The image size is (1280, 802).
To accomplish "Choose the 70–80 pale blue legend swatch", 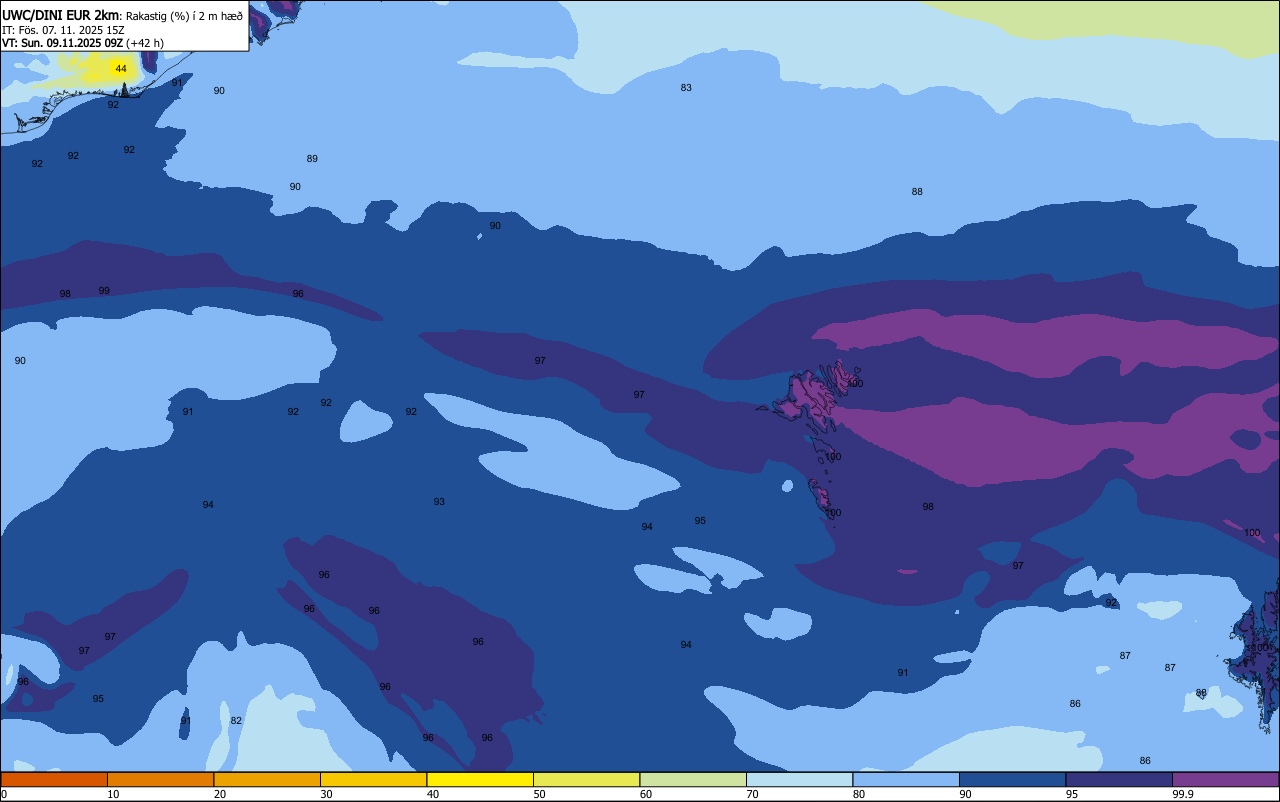I will point(799,779).
